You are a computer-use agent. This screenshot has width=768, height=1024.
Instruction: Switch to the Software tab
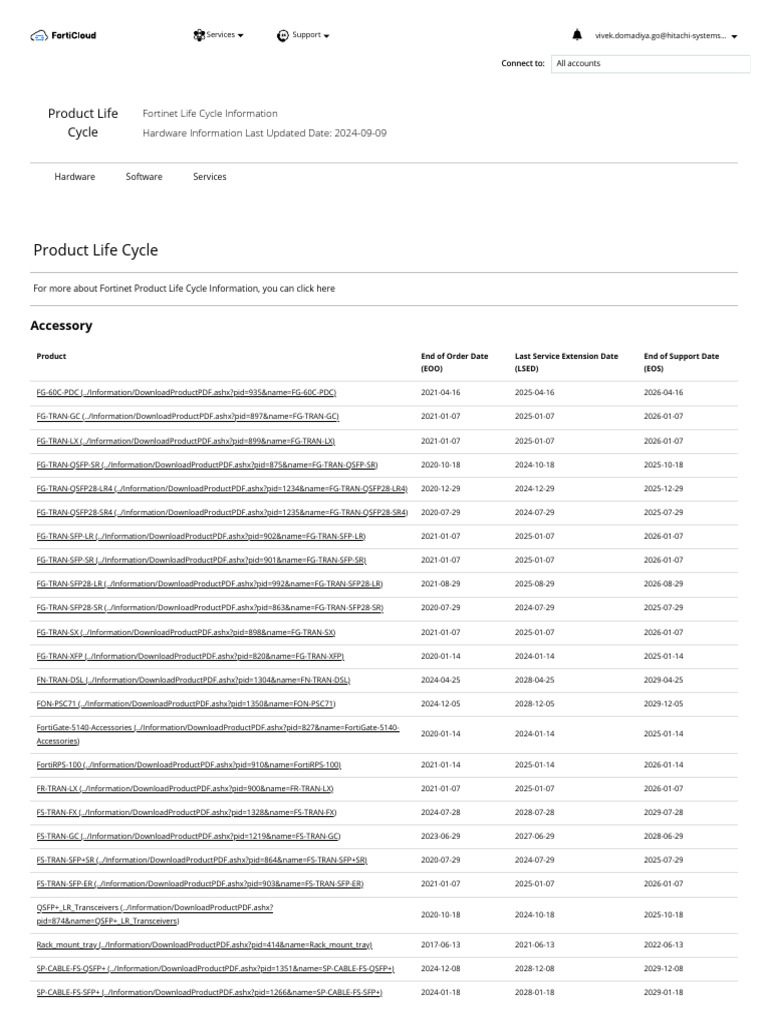(x=144, y=177)
